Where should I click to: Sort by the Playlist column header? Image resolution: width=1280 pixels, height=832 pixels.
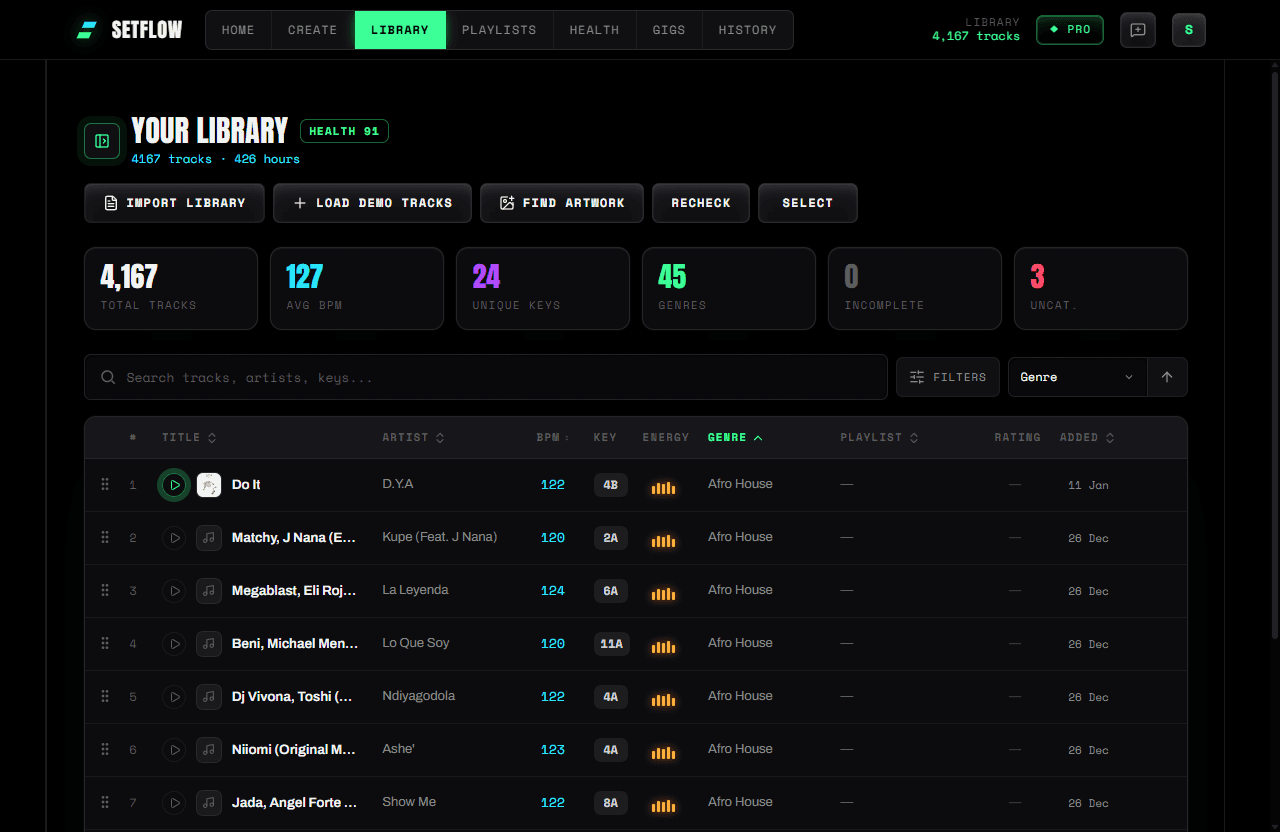[x=879, y=438]
